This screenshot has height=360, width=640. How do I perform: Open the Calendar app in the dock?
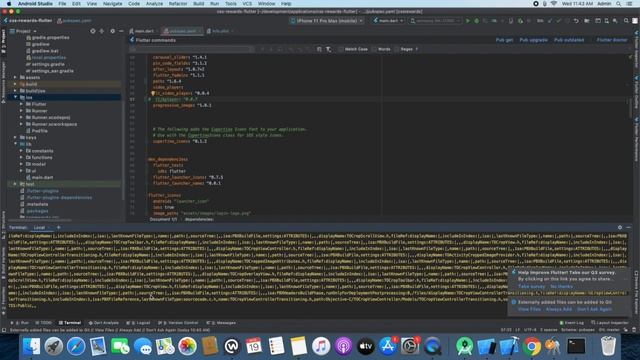(254, 346)
